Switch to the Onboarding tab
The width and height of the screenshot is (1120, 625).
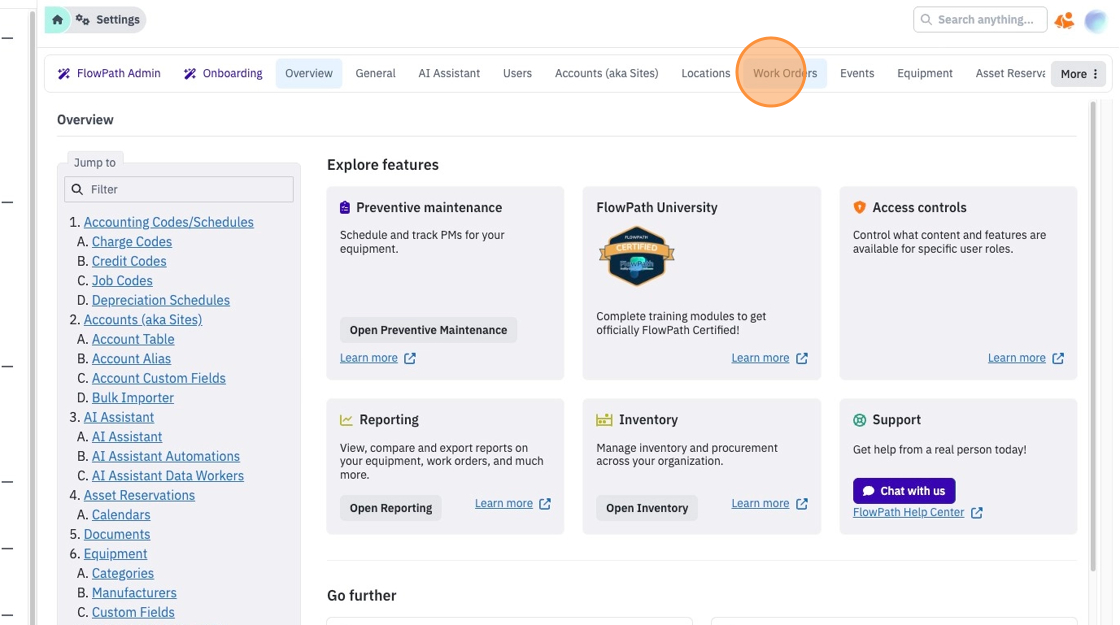point(223,74)
